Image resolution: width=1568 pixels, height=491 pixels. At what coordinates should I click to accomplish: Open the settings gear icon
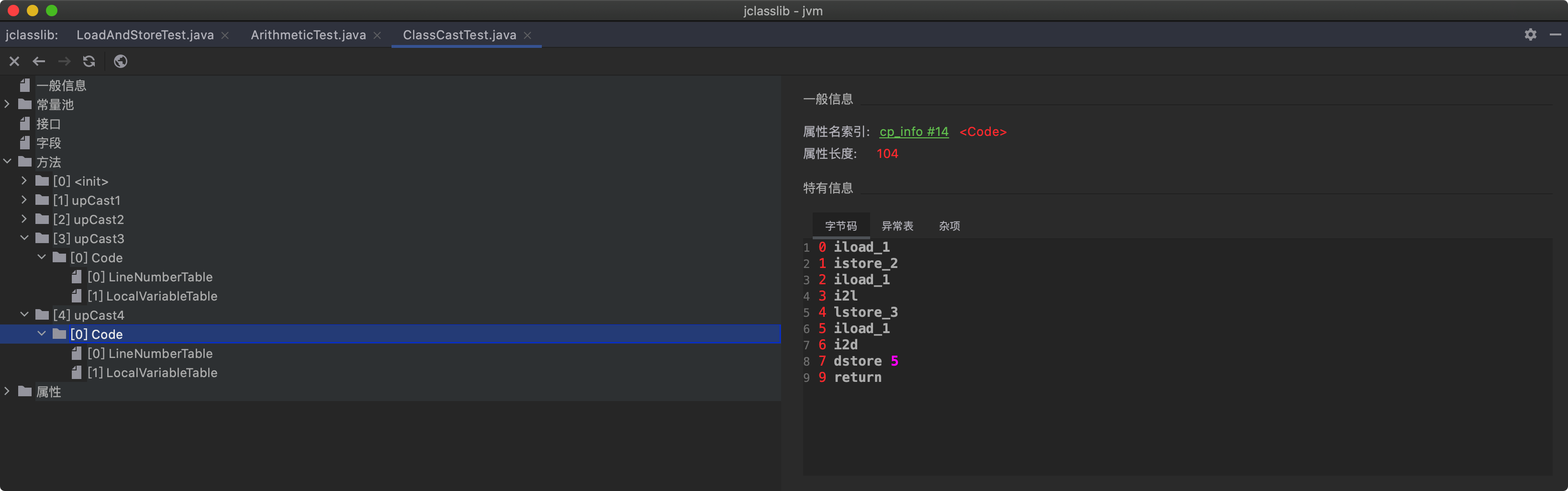coord(1530,34)
